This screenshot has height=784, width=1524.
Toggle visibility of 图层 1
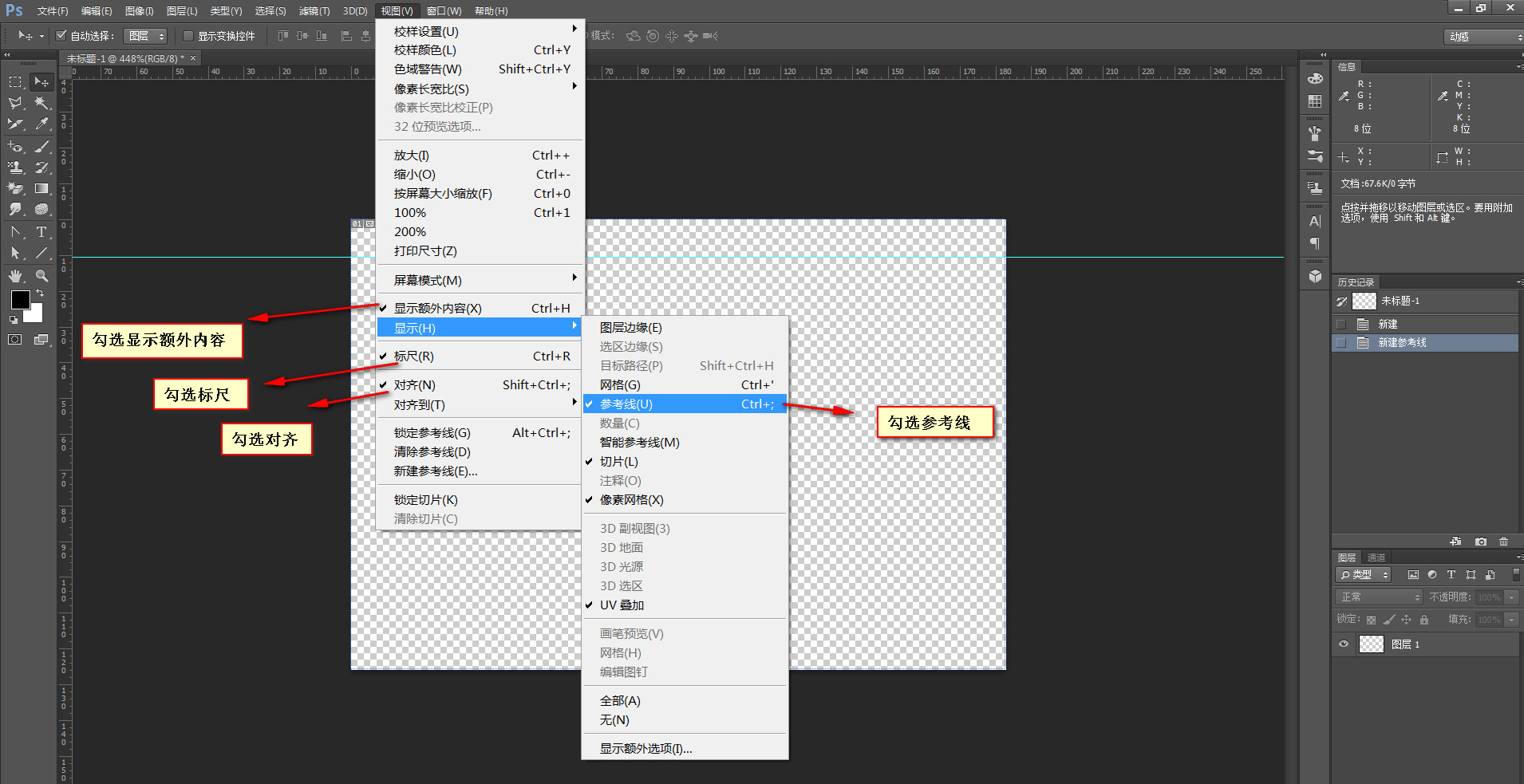point(1344,644)
